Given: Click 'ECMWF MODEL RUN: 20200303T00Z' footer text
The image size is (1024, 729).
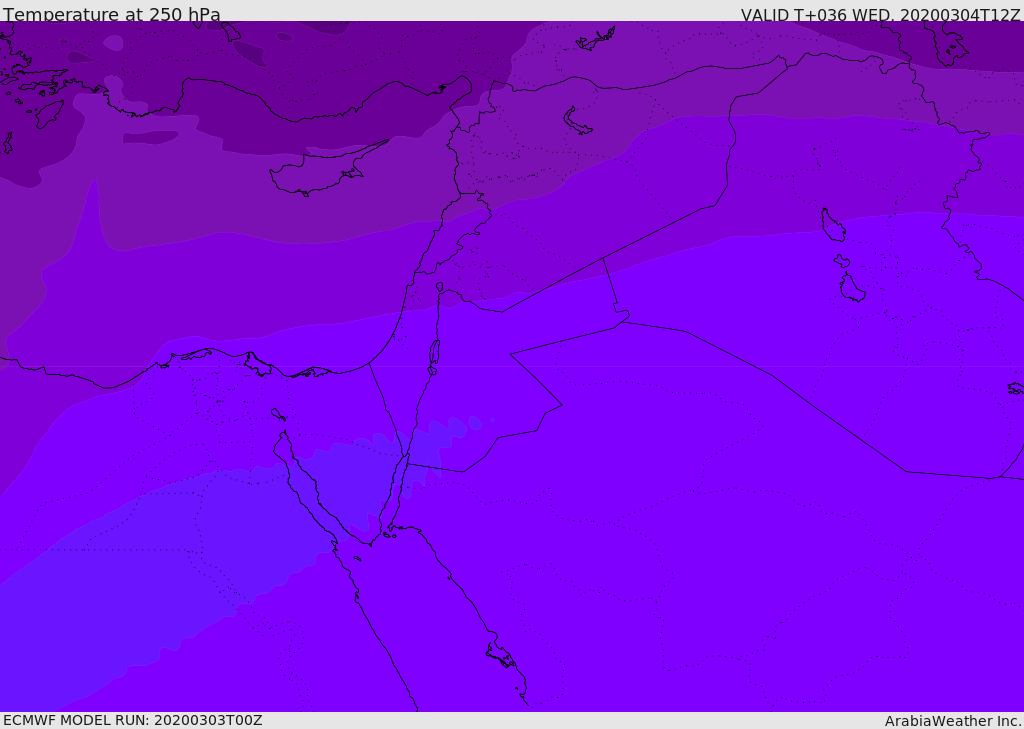Looking at the screenshot, I should point(133,720).
